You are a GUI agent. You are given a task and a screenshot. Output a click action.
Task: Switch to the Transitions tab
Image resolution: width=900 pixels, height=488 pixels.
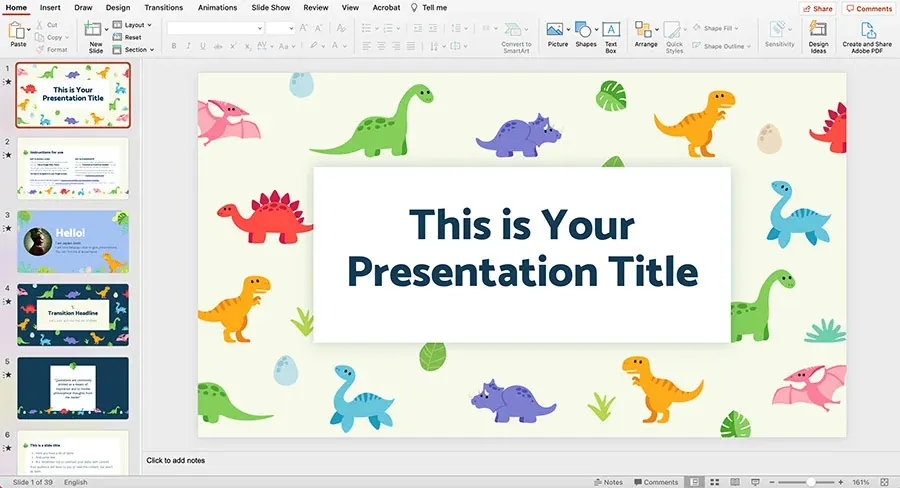click(x=164, y=7)
